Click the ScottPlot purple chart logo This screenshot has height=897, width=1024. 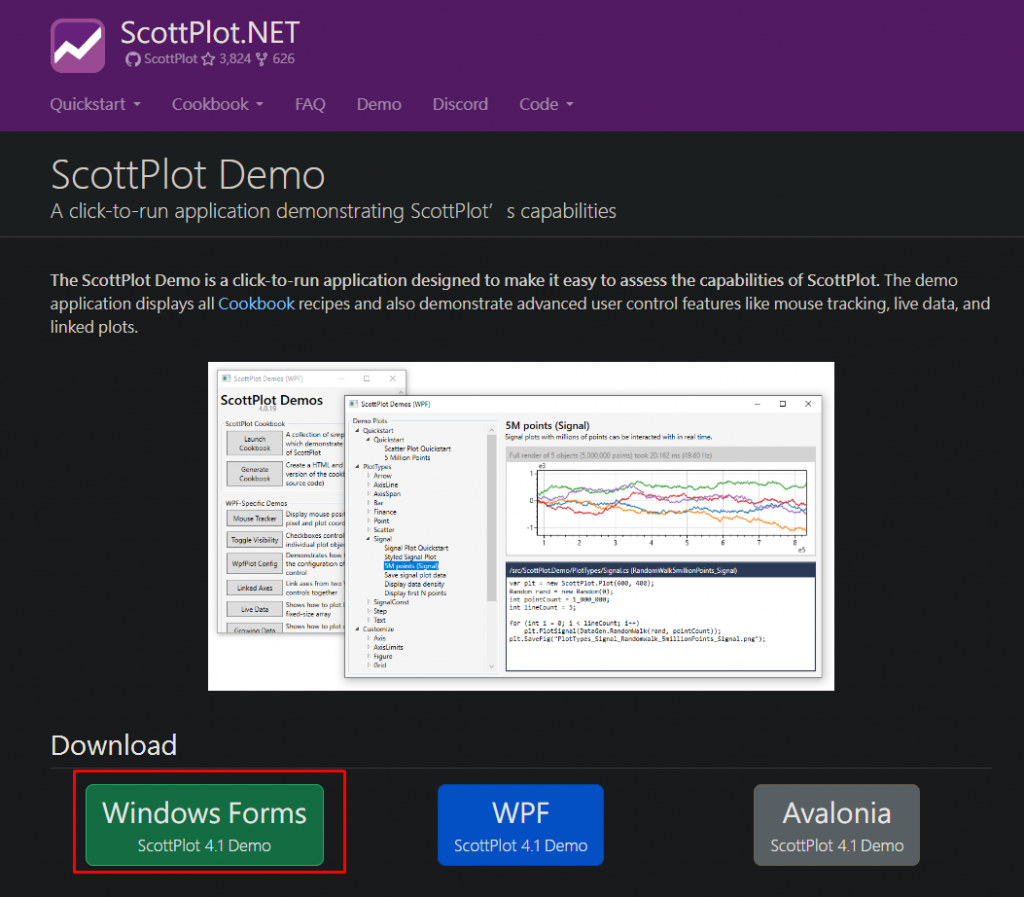tap(78, 45)
